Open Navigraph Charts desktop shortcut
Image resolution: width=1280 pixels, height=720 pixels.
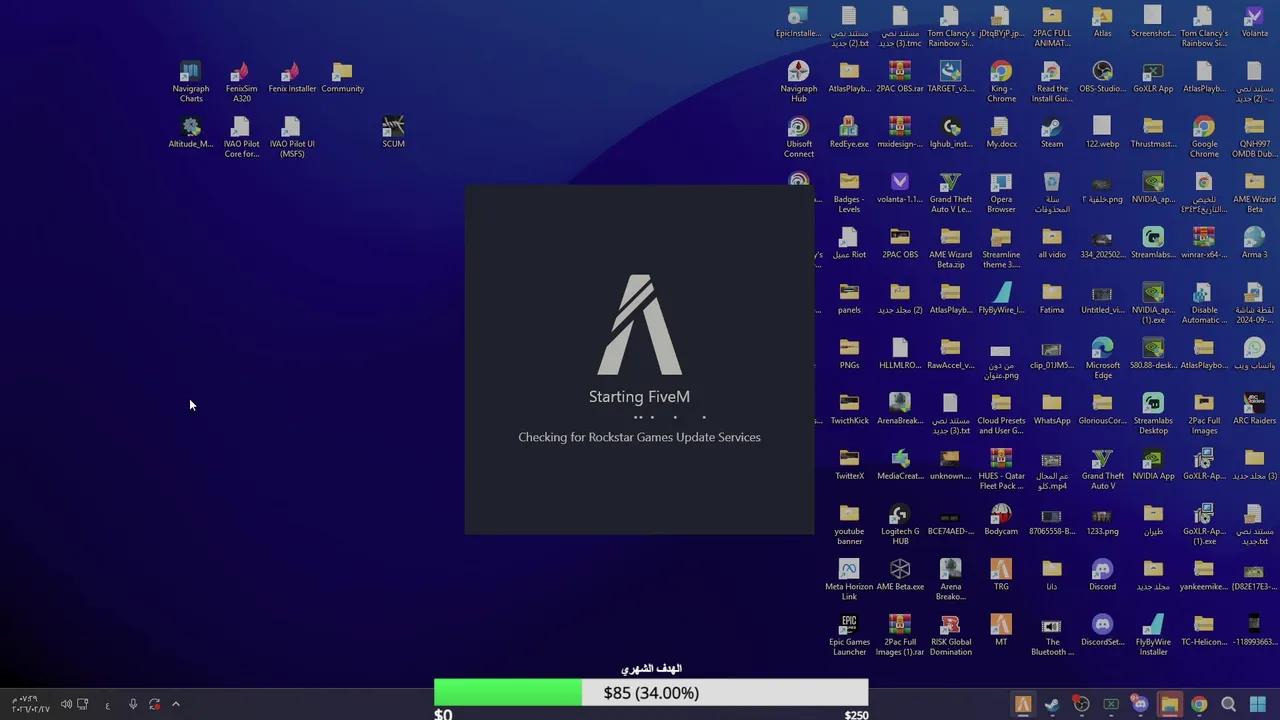[190, 81]
